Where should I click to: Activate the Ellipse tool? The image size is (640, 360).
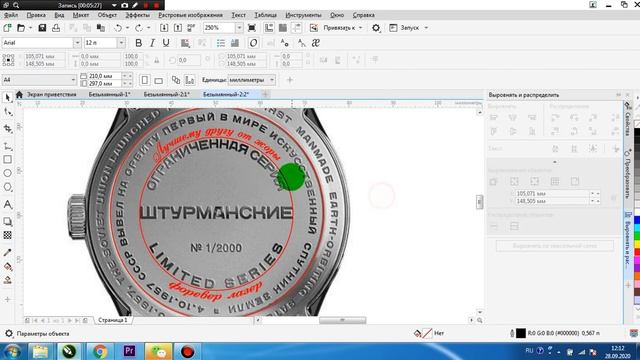pos(7,173)
